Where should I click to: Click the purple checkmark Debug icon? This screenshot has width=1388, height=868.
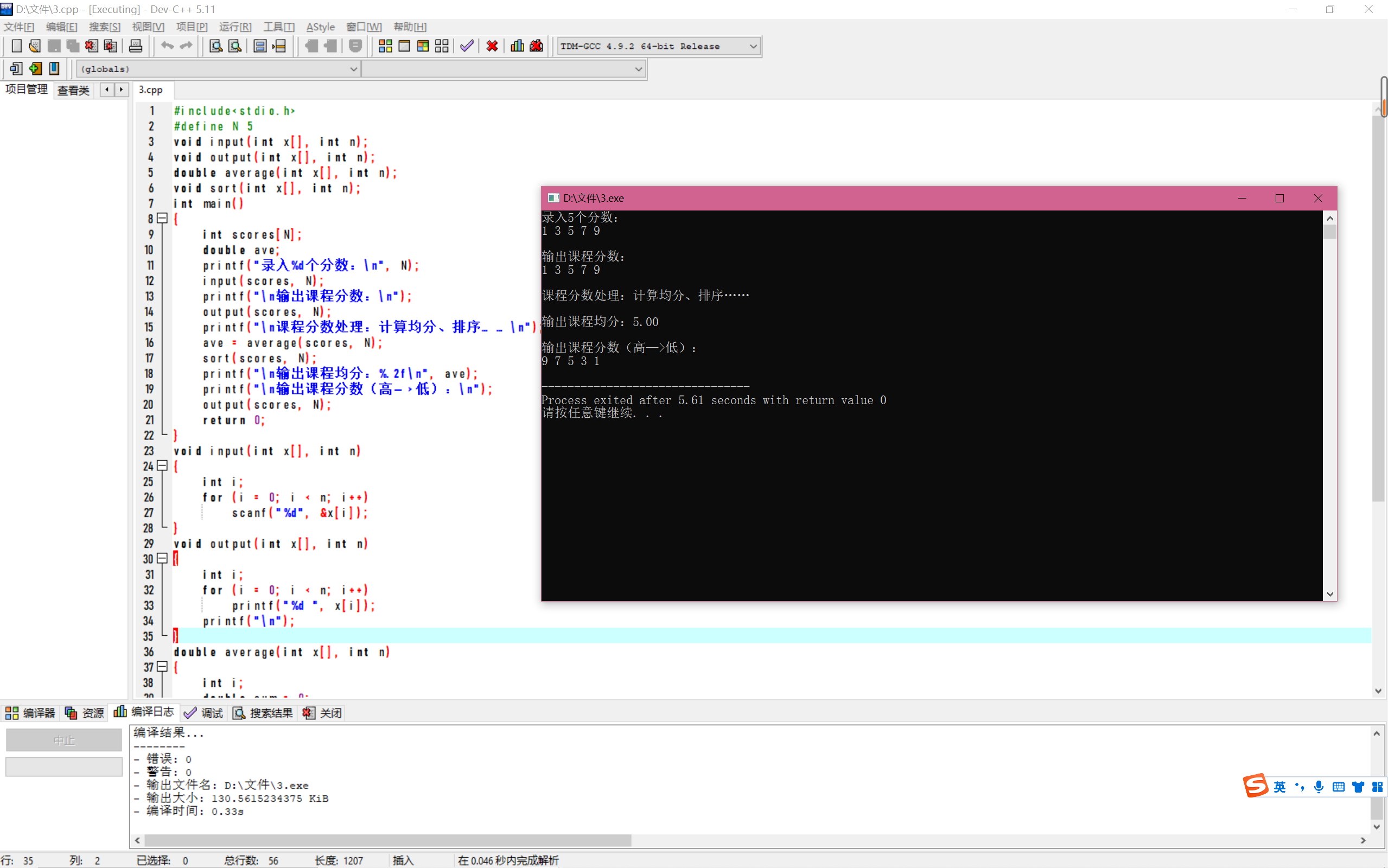[467, 46]
